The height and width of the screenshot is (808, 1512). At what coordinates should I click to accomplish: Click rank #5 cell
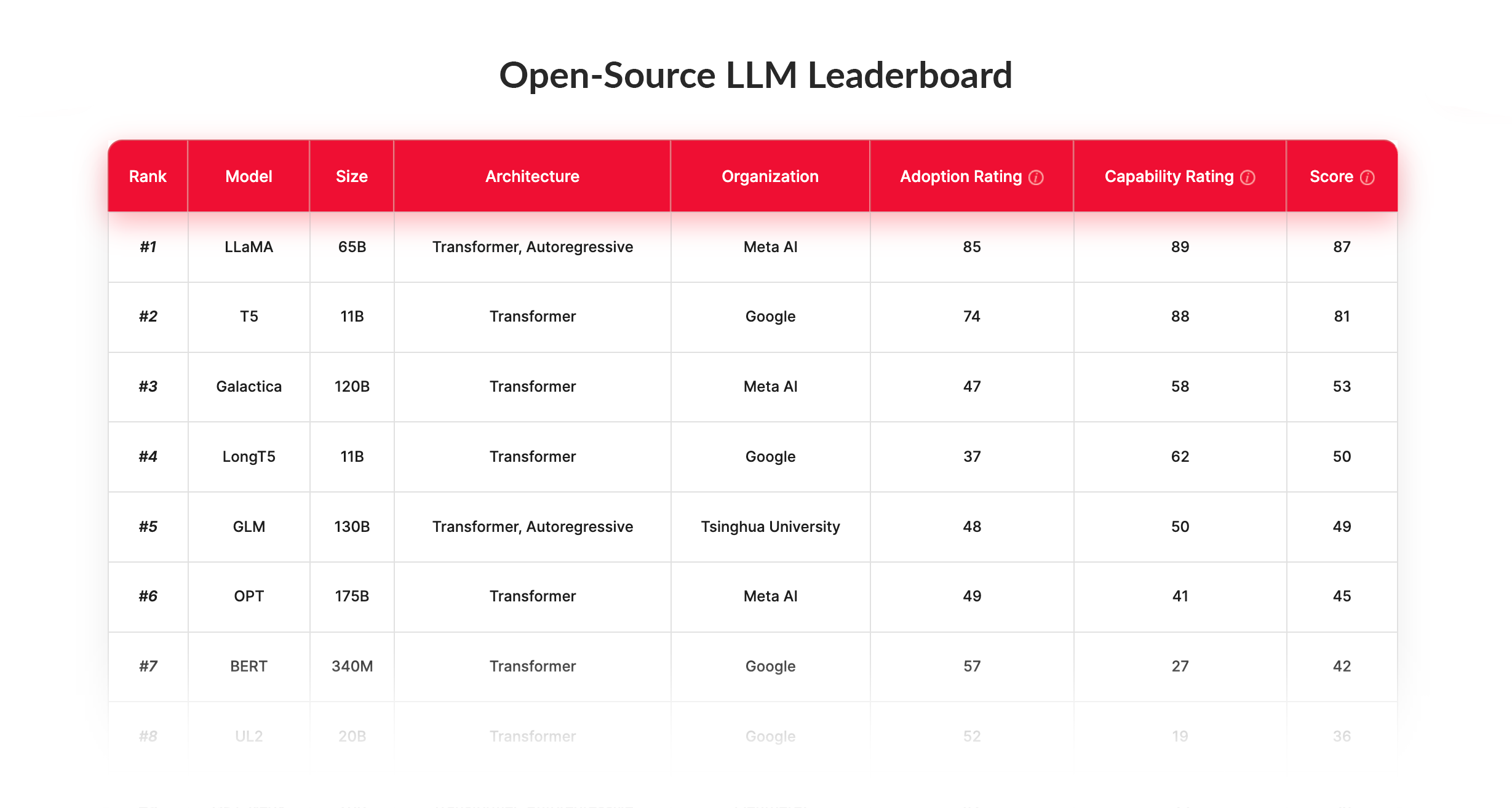[148, 526]
